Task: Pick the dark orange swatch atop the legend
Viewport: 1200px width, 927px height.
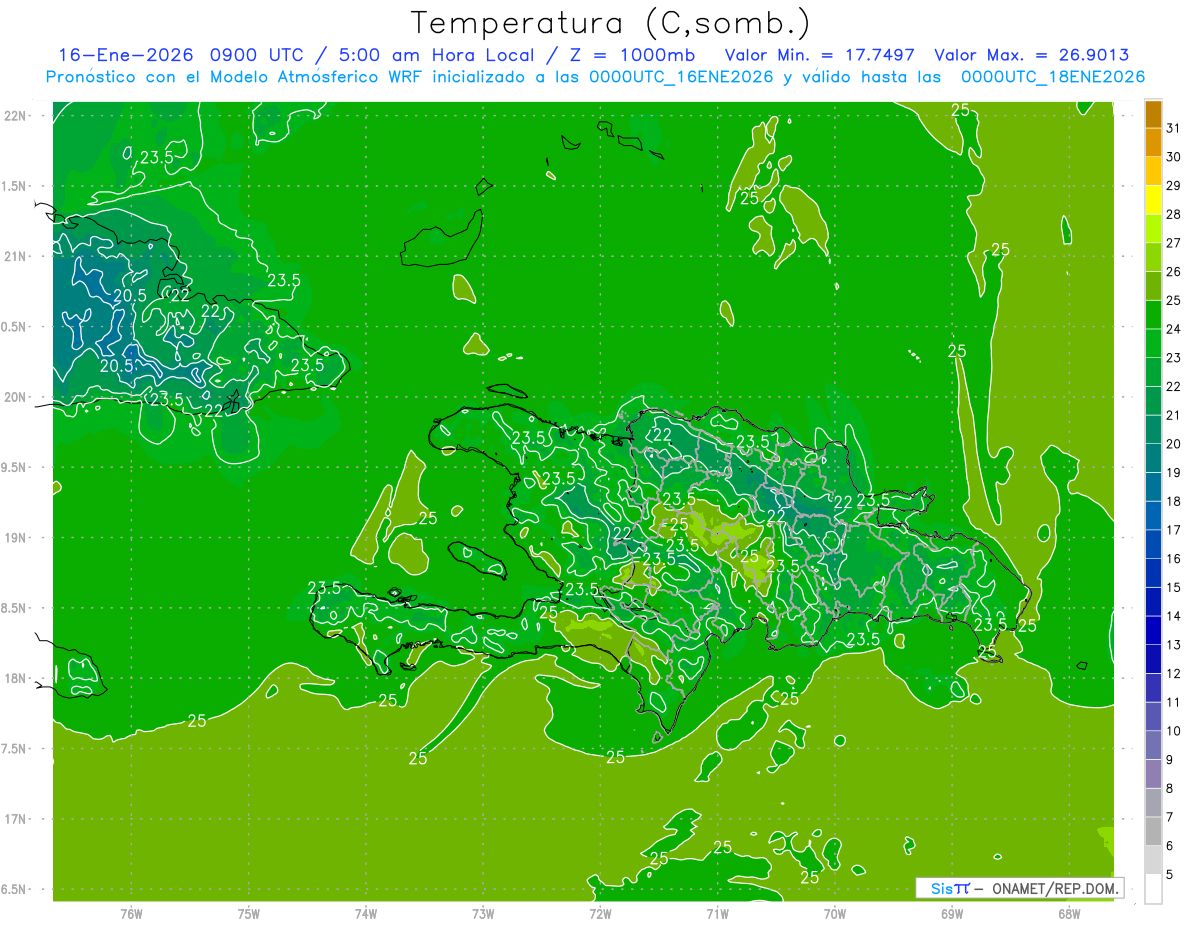Action: (x=1153, y=114)
